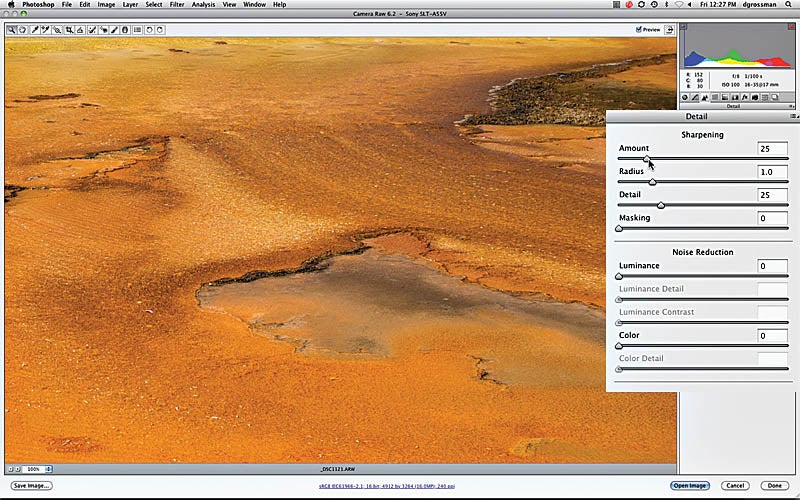
Task: Select the Targeted Adjustment tool
Action: click(x=57, y=30)
